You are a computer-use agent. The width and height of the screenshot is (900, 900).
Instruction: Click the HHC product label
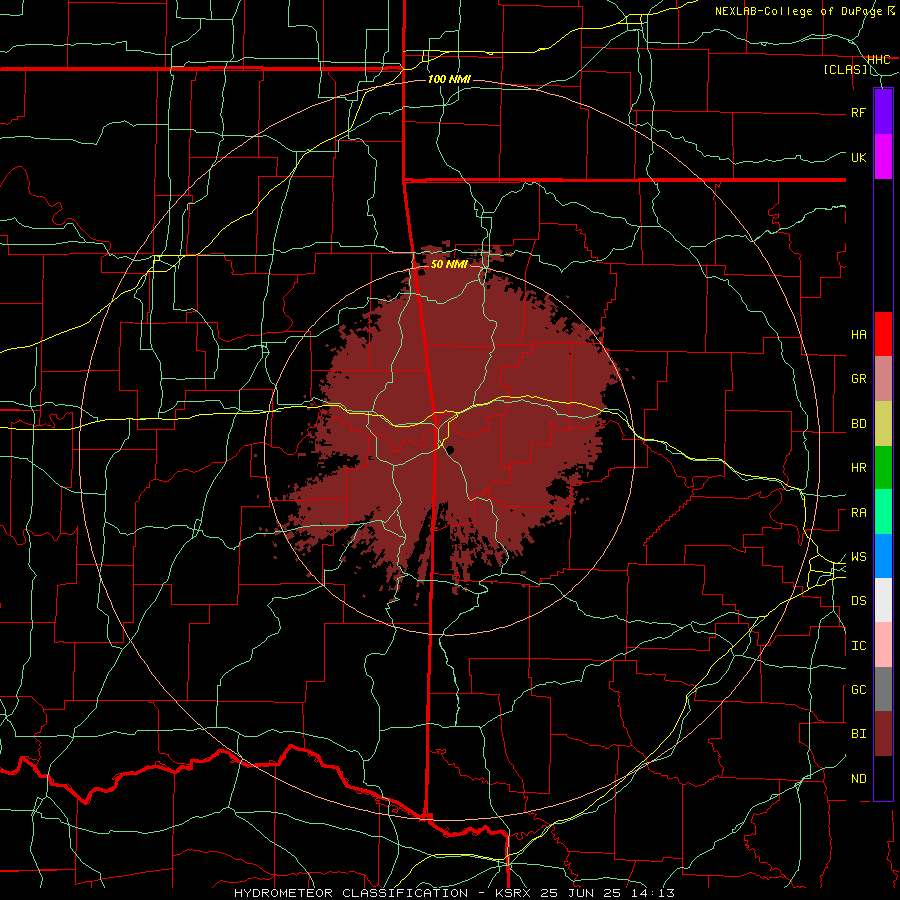point(878,60)
